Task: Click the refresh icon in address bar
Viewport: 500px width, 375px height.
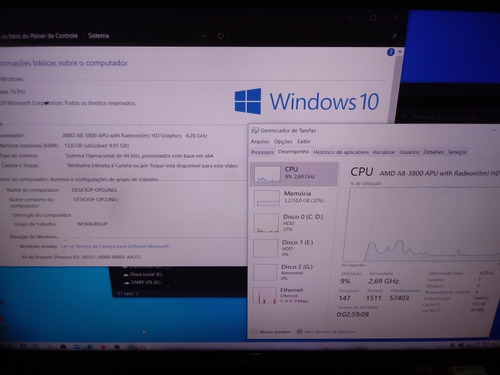Action: point(220,36)
